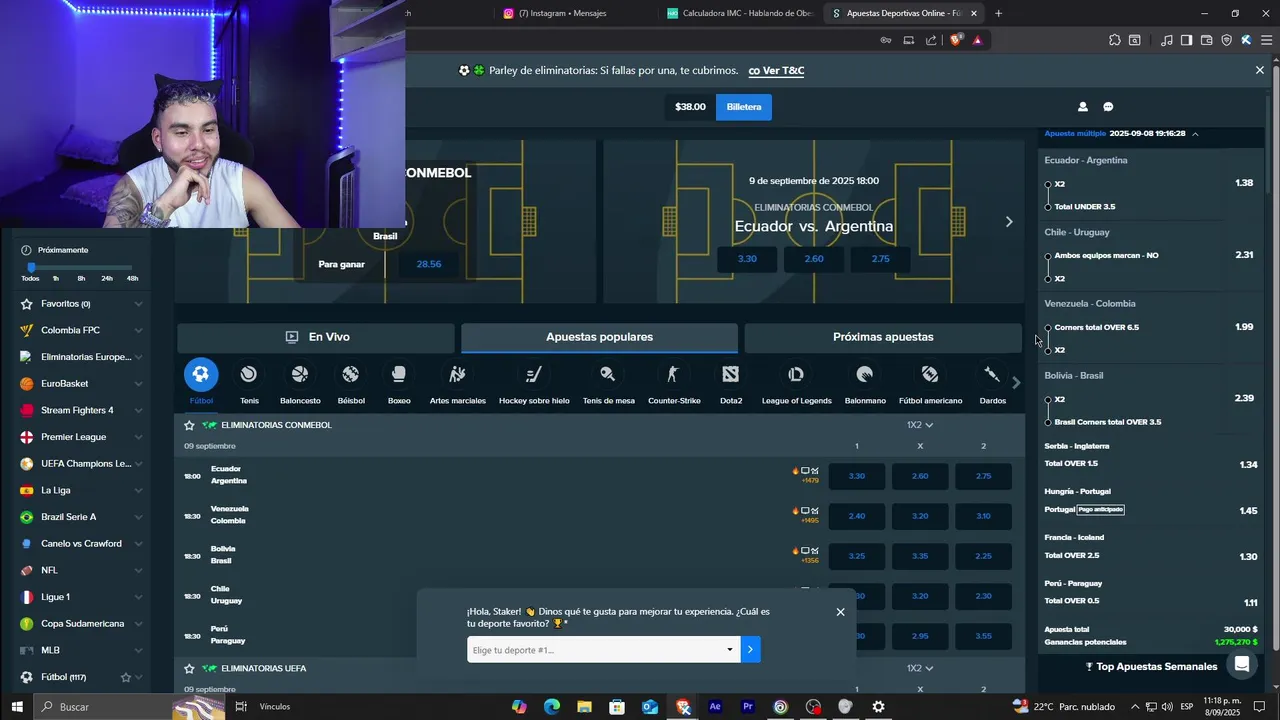Switch to the Próximas apuestas tab
Viewport: 1280px width, 720px height.
click(x=883, y=337)
